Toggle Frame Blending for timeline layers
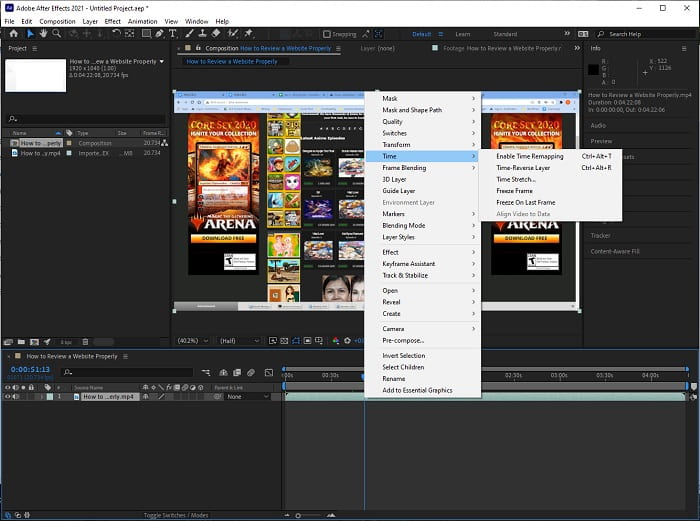Viewport: 700px width, 521px height. click(x=237, y=372)
